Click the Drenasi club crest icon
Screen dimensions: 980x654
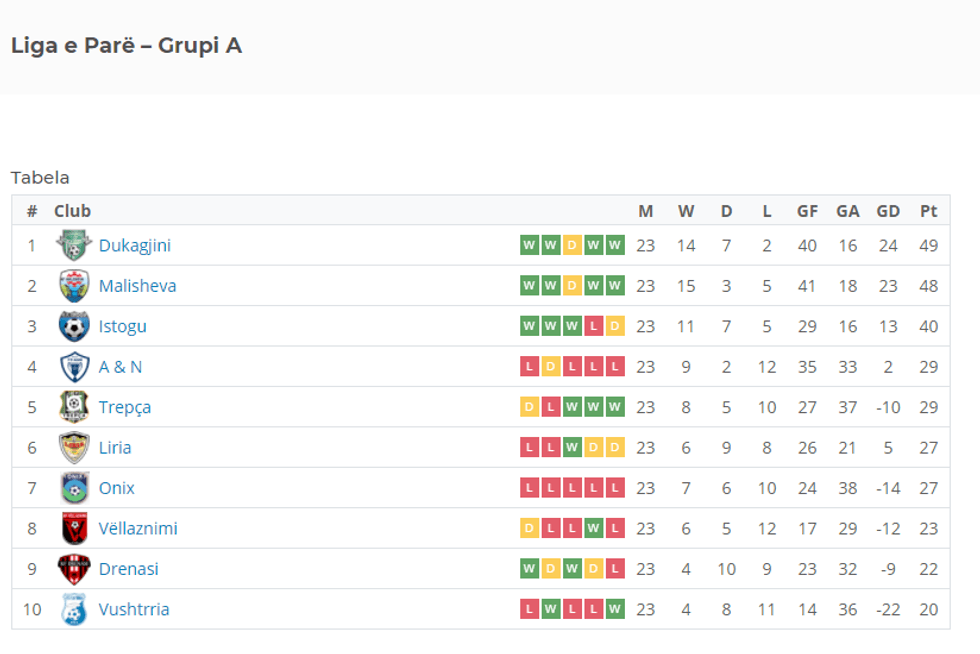tap(74, 569)
